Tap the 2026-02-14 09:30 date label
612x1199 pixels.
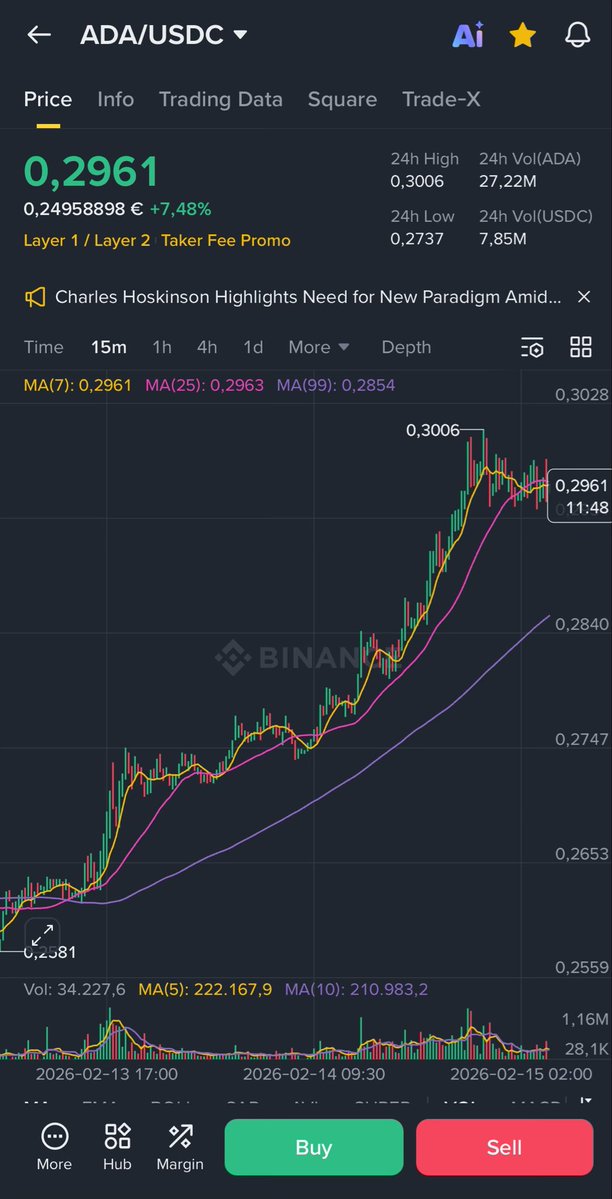[x=314, y=1074]
